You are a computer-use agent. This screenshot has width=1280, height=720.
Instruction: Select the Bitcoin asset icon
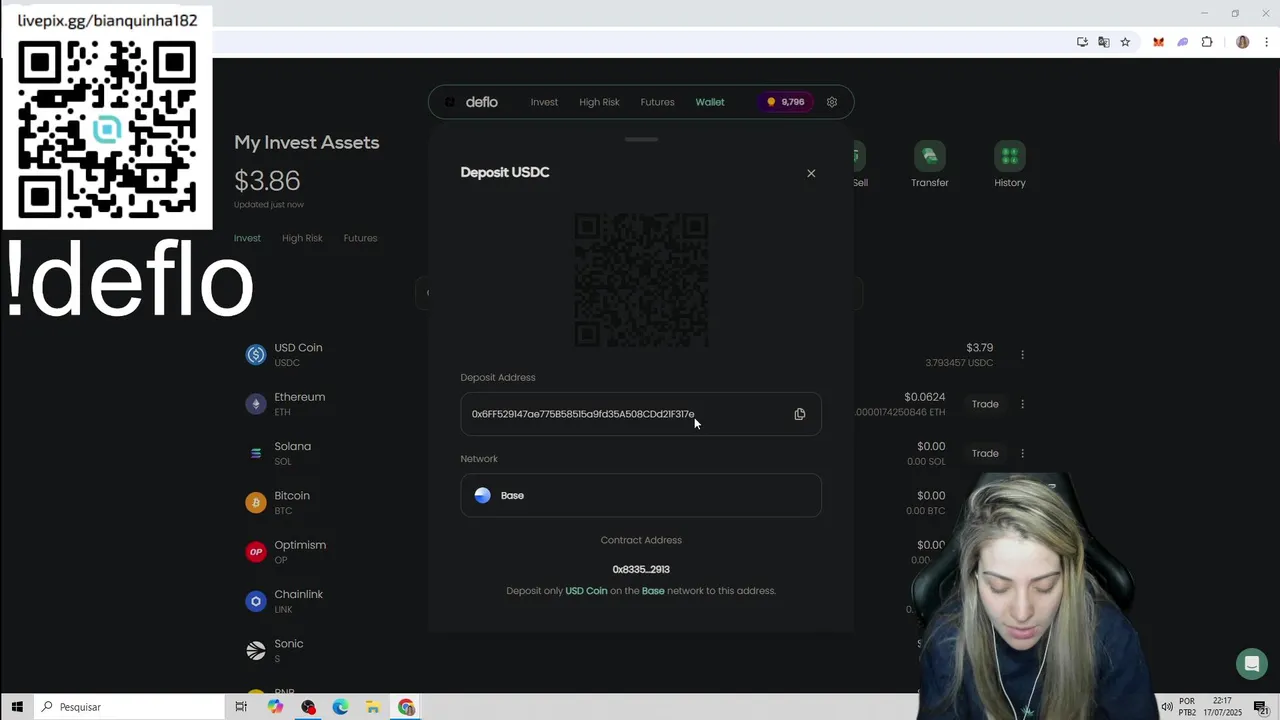coord(256,503)
